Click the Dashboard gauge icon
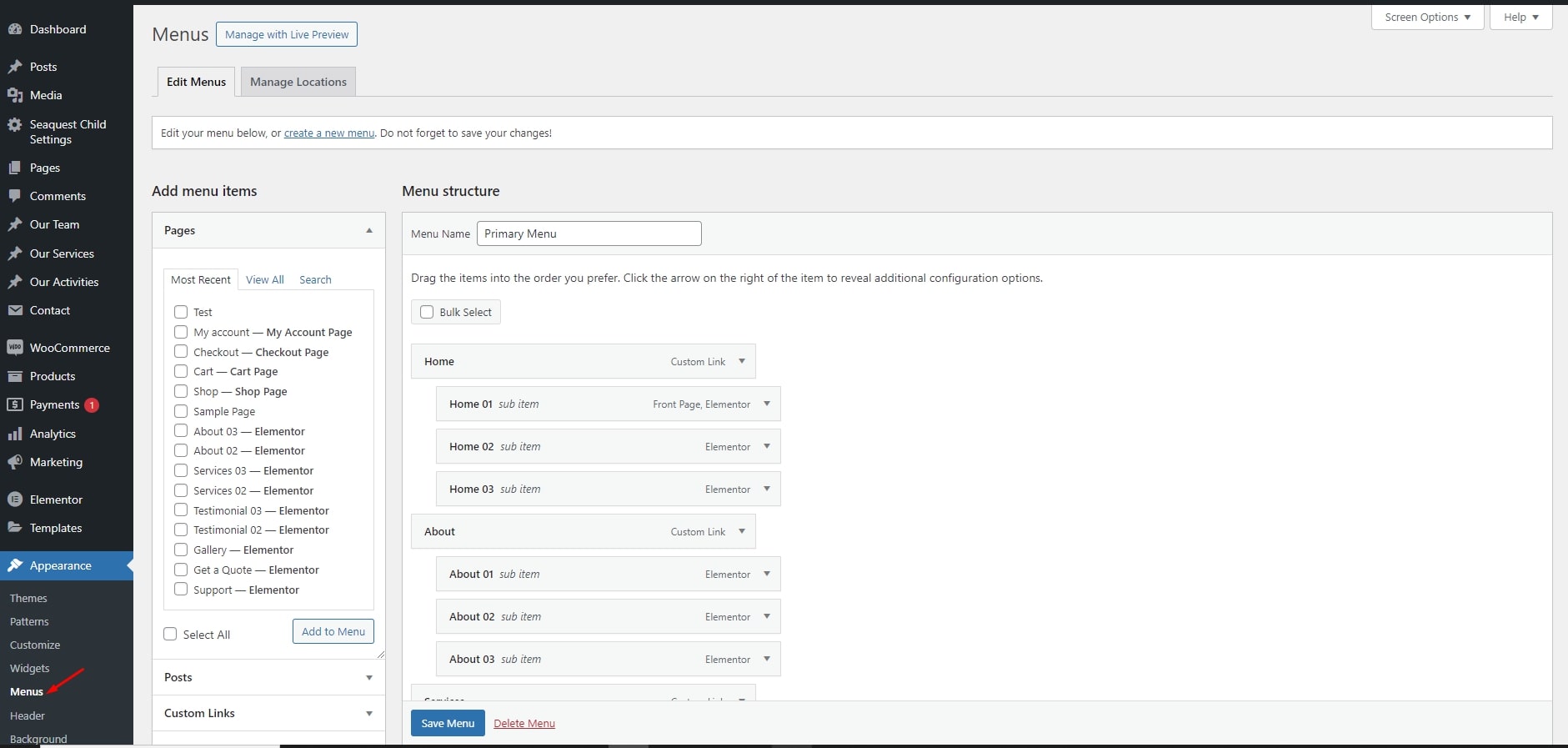1568x748 pixels. pos(15,29)
